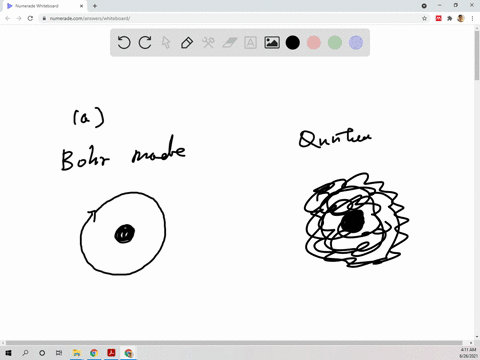480x360 pixels.
Task: Reload the Numerade whiteboard page
Action: tap(30, 18)
